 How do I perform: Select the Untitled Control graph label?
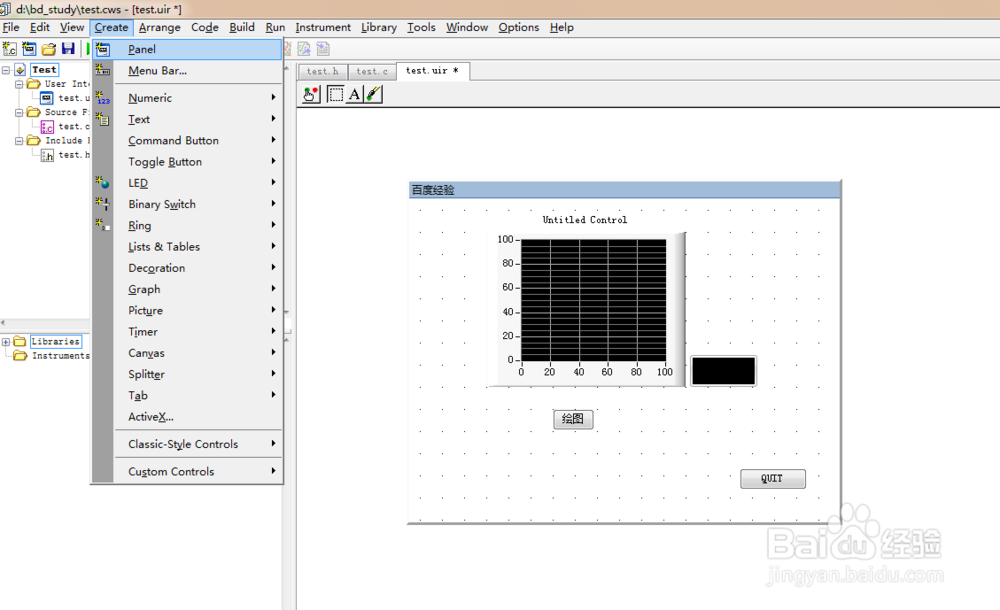(584, 219)
